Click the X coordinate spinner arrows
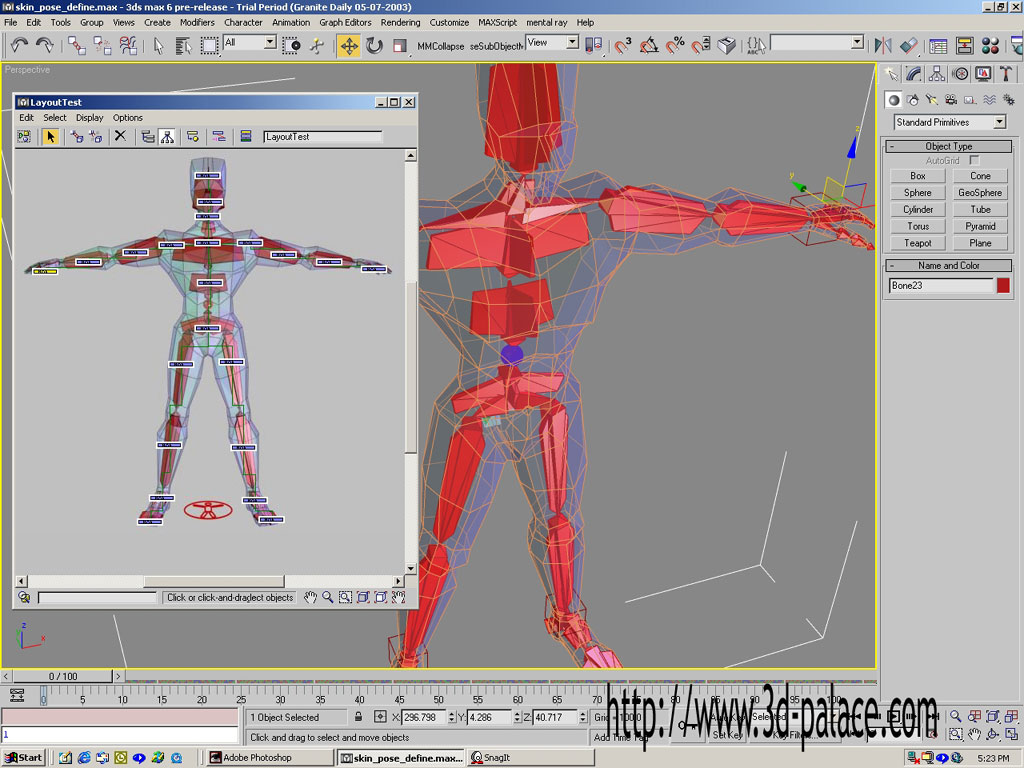Image resolution: width=1024 pixels, height=768 pixels. pyautogui.click(x=451, y=717)
